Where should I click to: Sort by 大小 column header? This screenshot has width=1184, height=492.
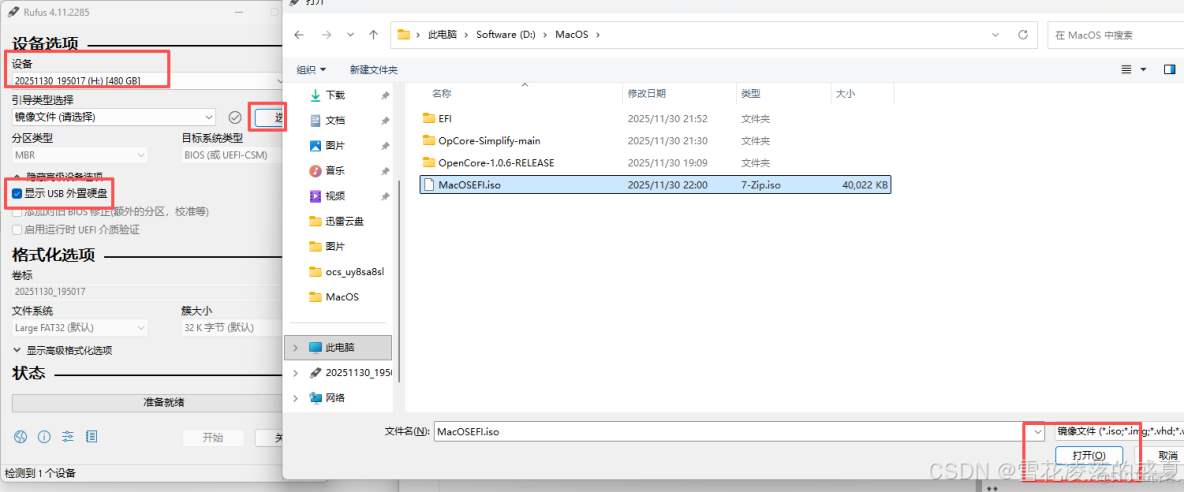coord(845,94)
